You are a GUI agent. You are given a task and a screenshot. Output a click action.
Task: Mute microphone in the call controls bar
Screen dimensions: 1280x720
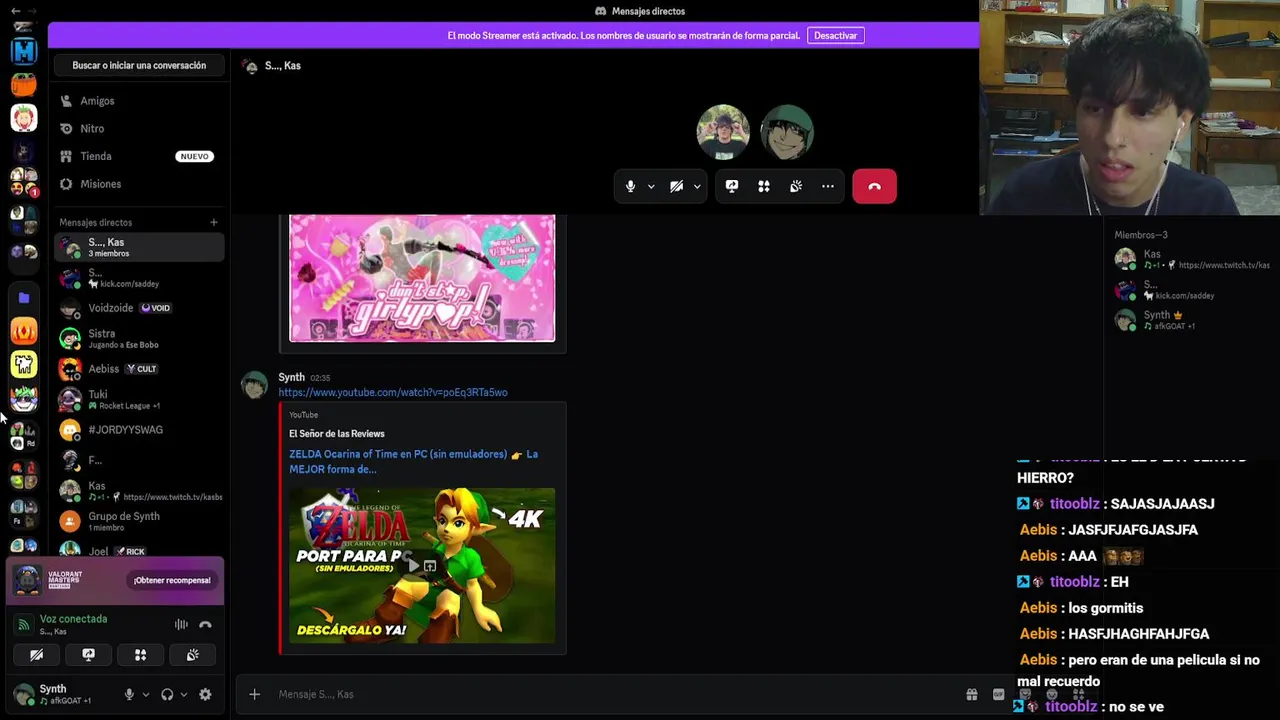pos(630,186)
